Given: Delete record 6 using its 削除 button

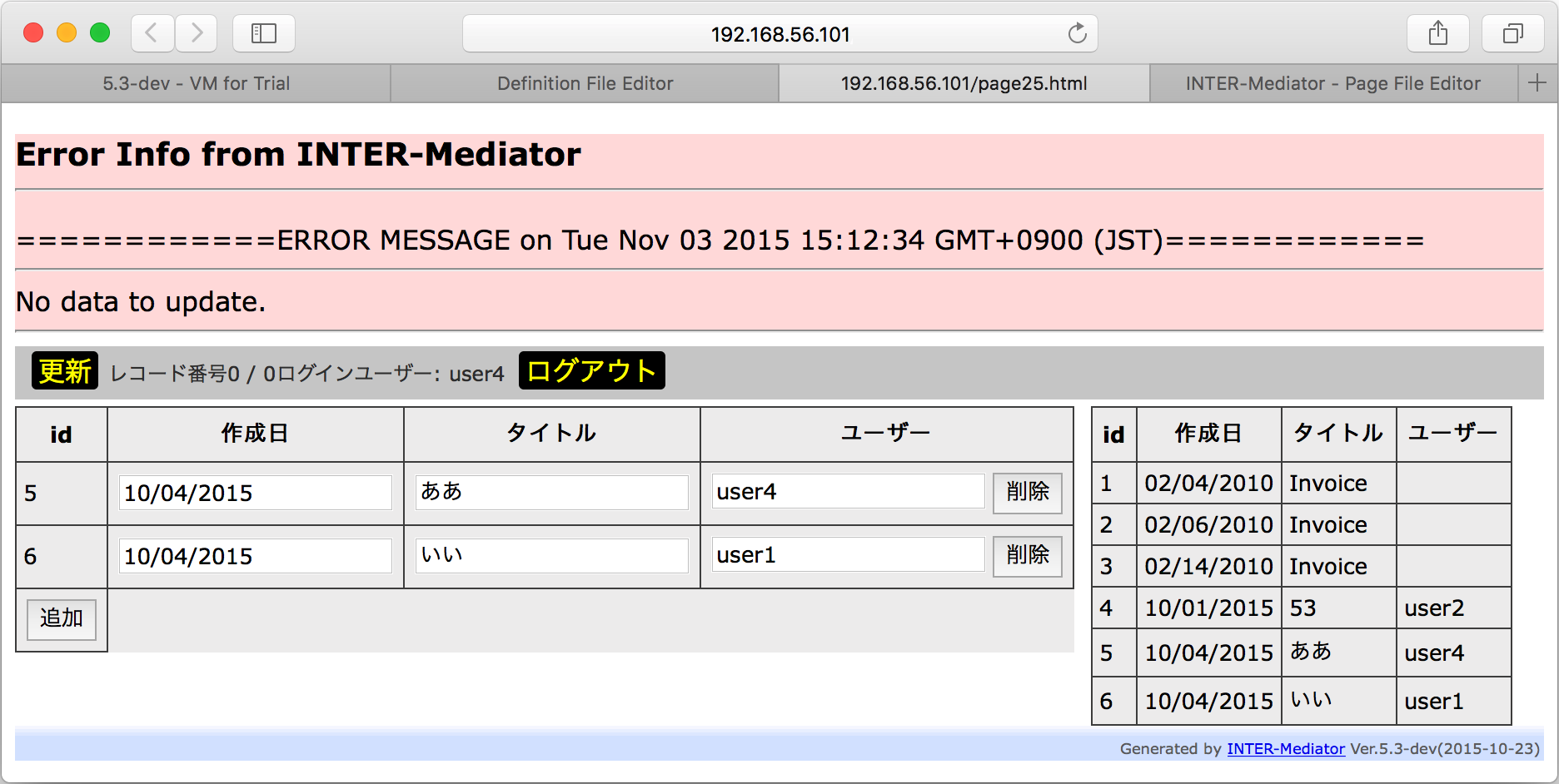Looking at the screenshot, I should pyautogui.click(x=1028, y=556).
